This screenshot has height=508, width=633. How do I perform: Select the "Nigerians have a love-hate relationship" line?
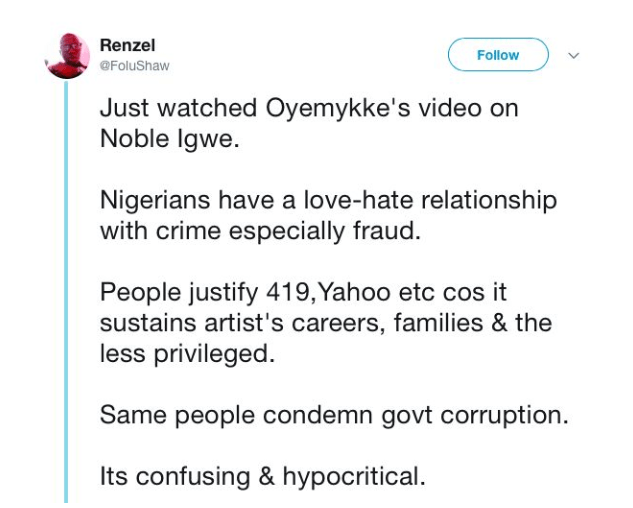coord(328,201)
